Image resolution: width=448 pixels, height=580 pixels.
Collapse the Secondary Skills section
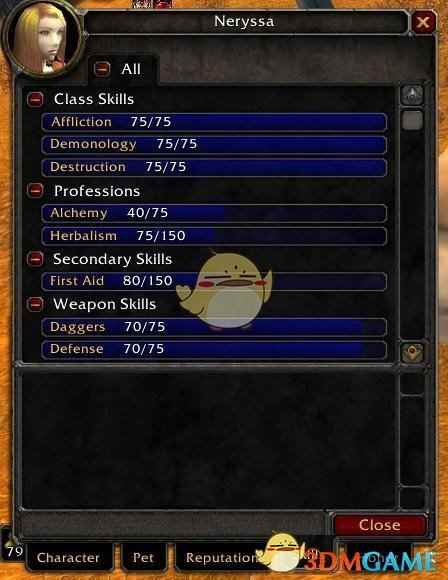[x=36, y=259]
